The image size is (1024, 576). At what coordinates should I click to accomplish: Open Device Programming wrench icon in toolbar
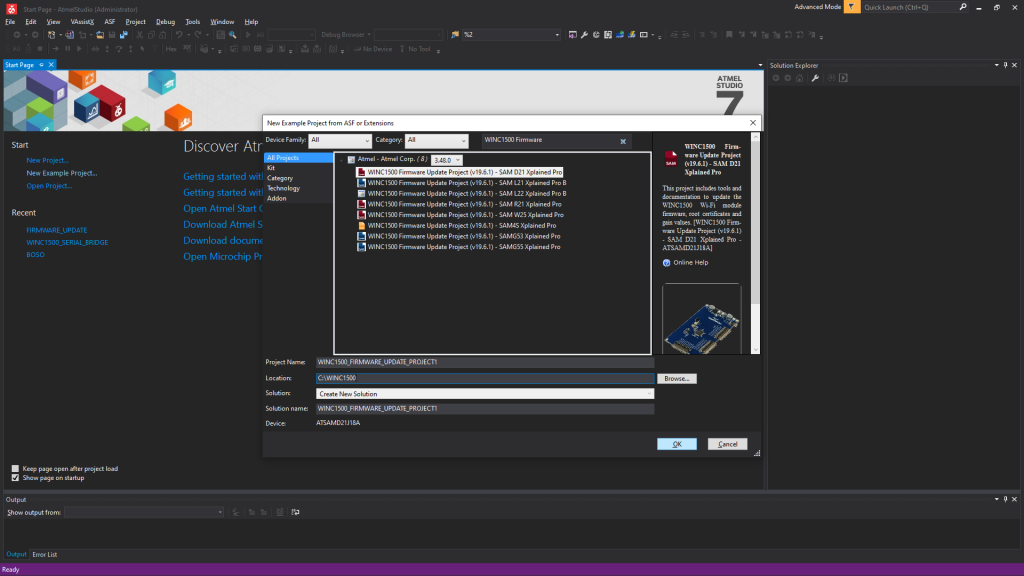click(584, 35)
